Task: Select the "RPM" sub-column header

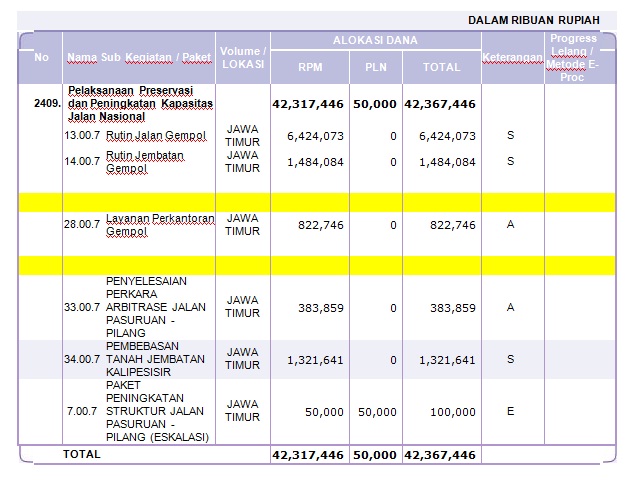Action: tap(310, 67)
